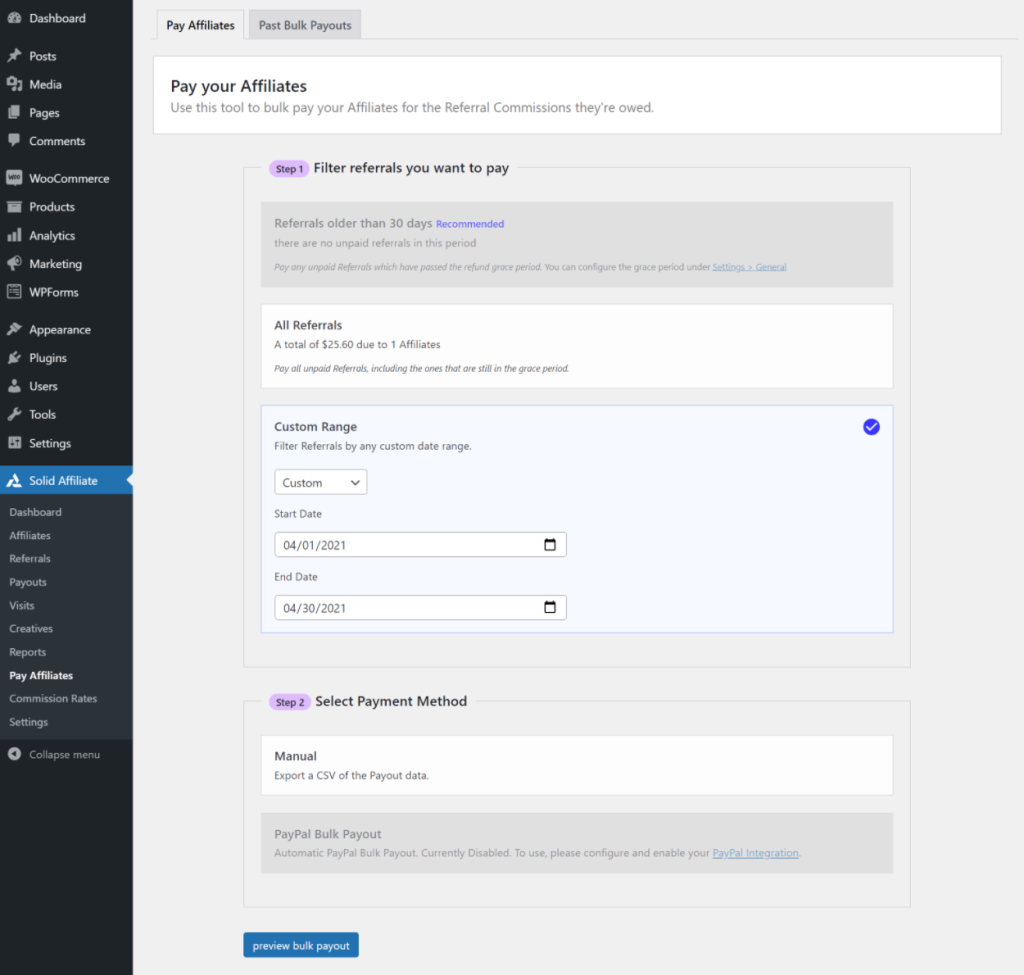The image size is (1024, 975).
Task: Open the Affiliates submenu item
Action: click(30, 535)
